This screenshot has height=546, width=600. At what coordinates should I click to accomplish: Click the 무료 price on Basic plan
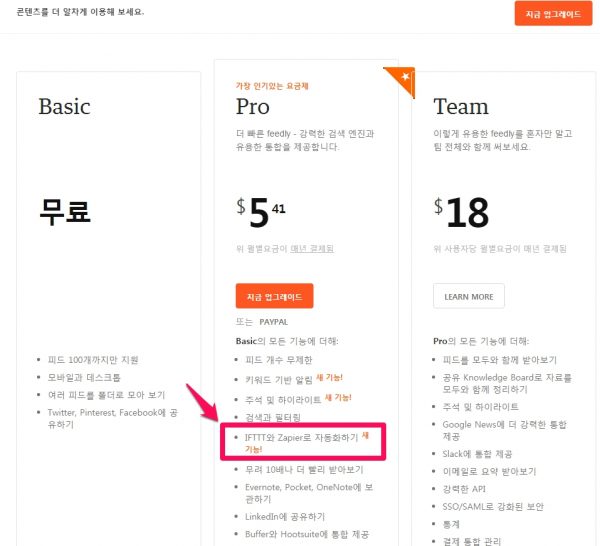point(65,211)
